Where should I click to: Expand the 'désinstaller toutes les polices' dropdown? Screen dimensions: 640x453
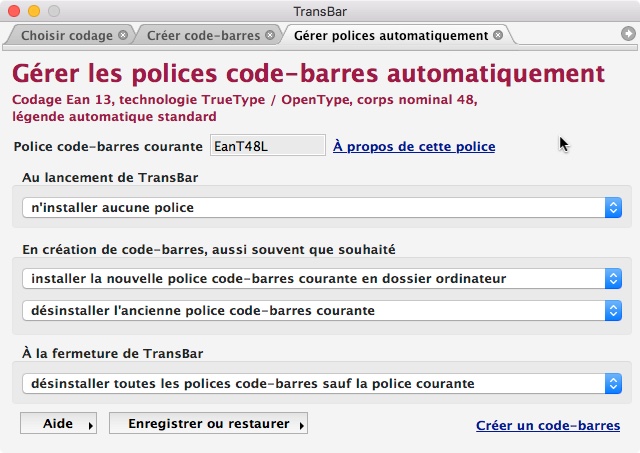321,383
